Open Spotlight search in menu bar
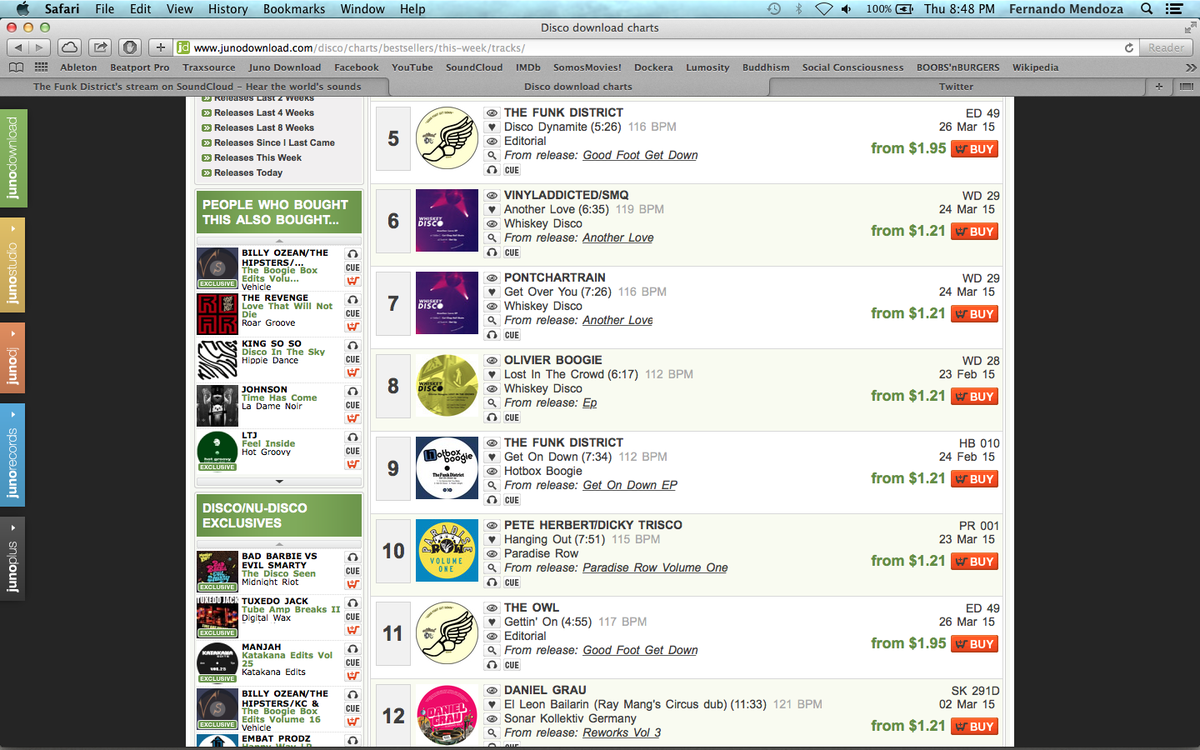The width and height of the screenshot is (1200, 750). pyautogui.click(x=1146, y=9)
